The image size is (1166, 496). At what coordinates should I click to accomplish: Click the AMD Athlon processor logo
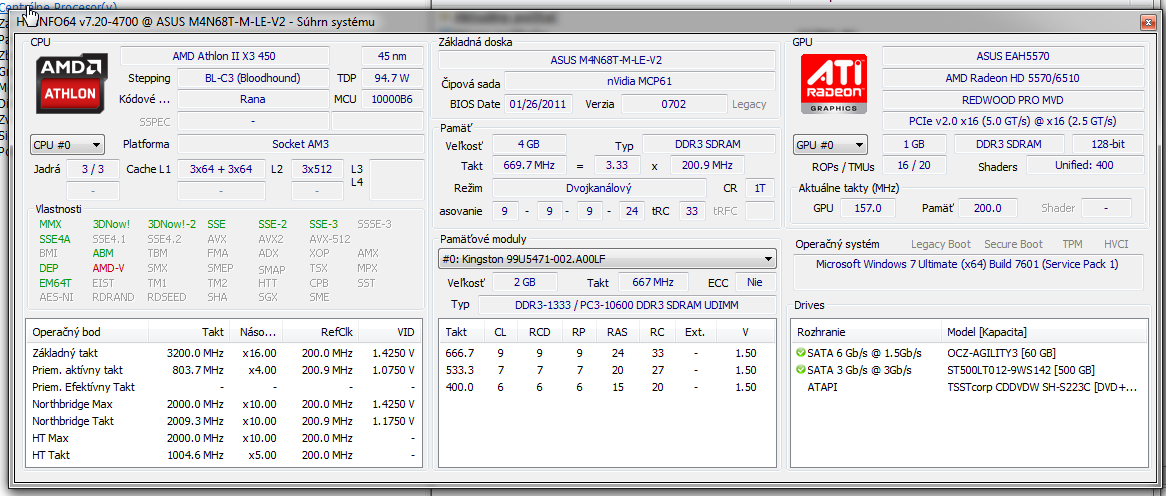click(70, 83)
